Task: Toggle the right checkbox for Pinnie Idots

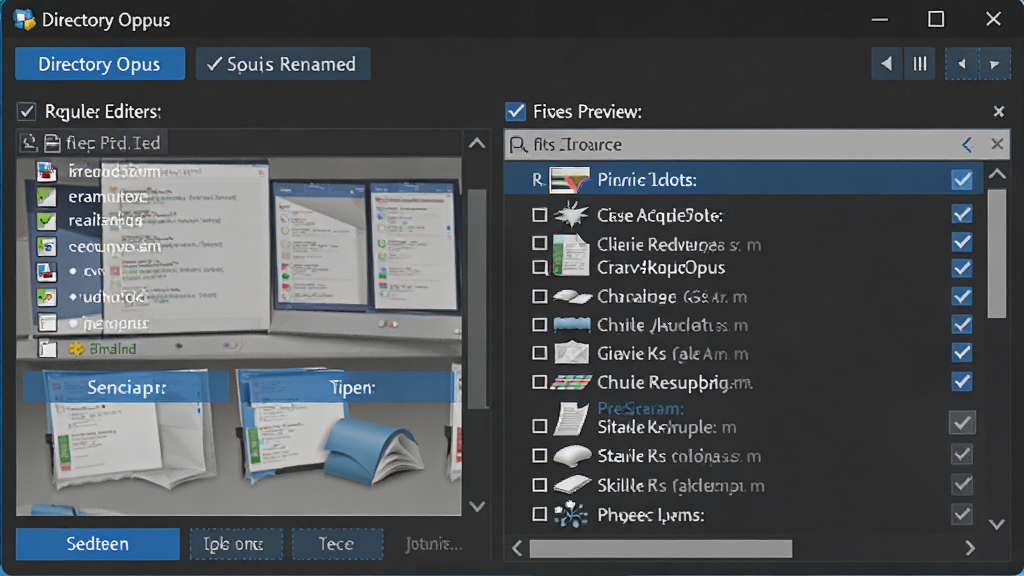Action: 962,180
